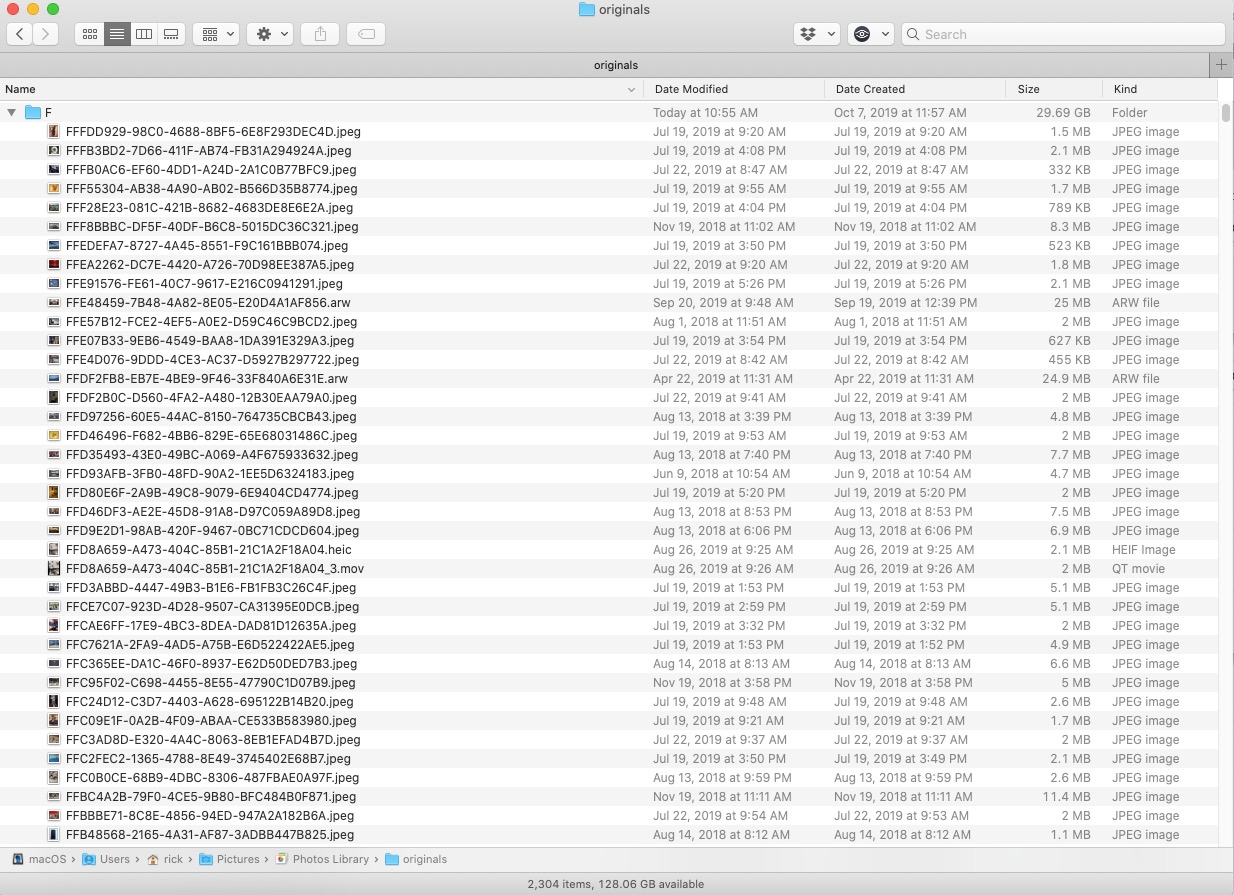Viewport: 1234px width, 895px height.
Task: Switch to icon view
Action: click(90, 34)
